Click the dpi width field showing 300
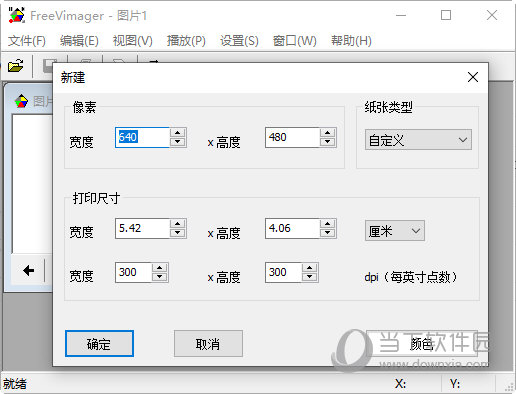This screenshot has width=516, height=394. 134,272
